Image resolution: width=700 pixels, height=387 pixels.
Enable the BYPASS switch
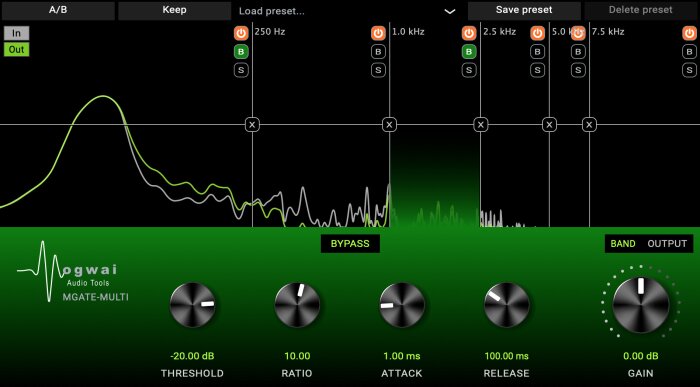coord(350,244)
